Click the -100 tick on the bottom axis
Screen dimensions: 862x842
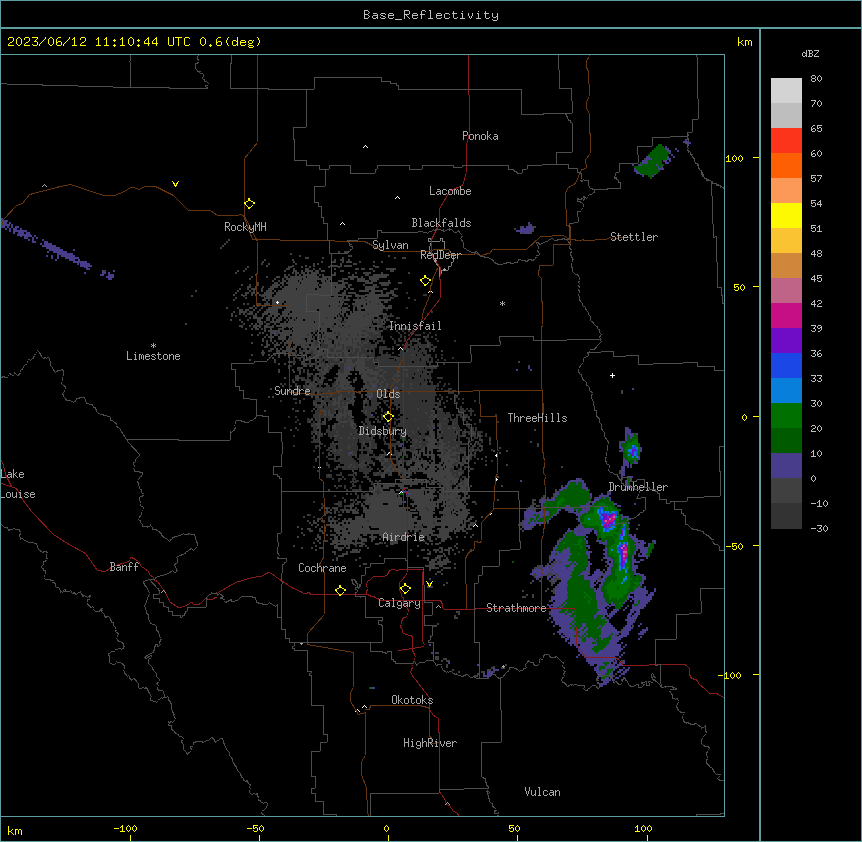coord(125,828)
